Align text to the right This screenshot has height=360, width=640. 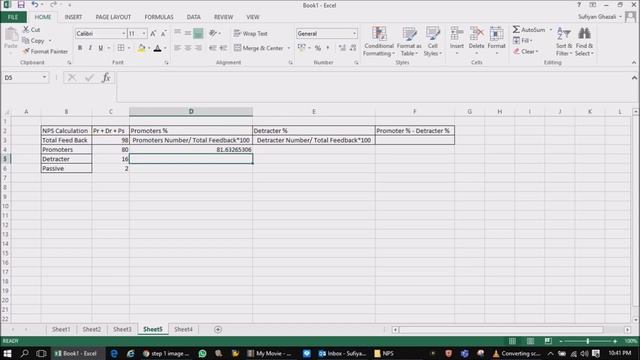198,48
